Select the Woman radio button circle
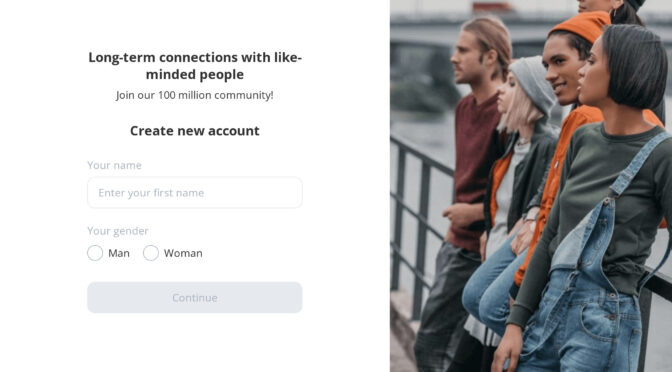672x372 pixels. pos(151,253)
